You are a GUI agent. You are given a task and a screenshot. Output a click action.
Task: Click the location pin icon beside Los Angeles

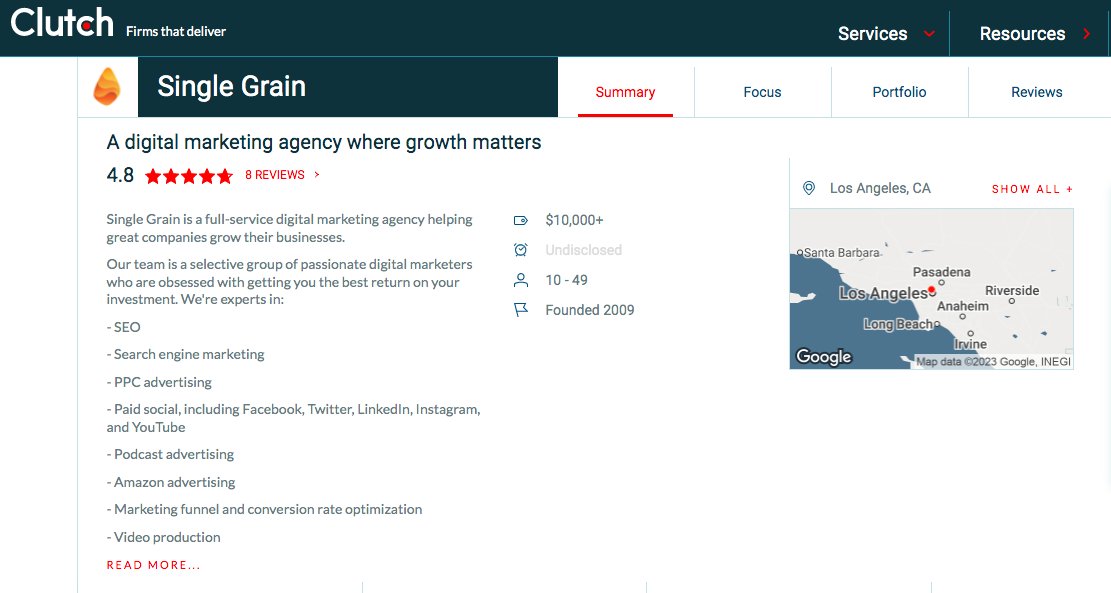809,188
